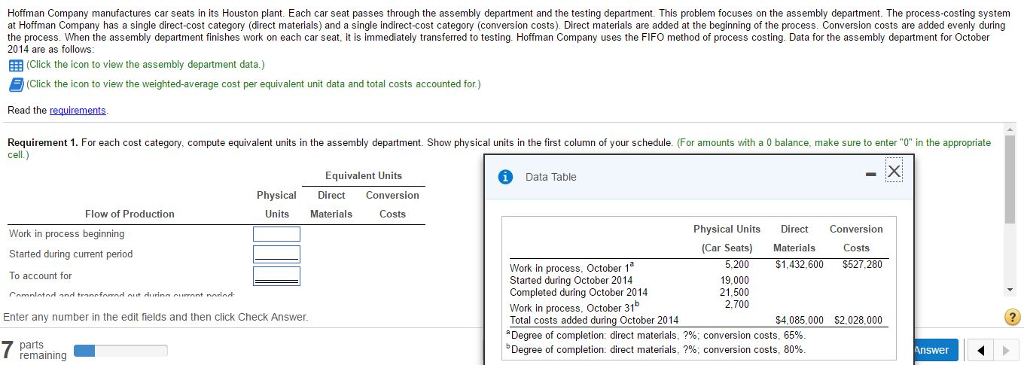
Task: Click value 21,500 in Data Table
Action: click(x=735, y=292)
